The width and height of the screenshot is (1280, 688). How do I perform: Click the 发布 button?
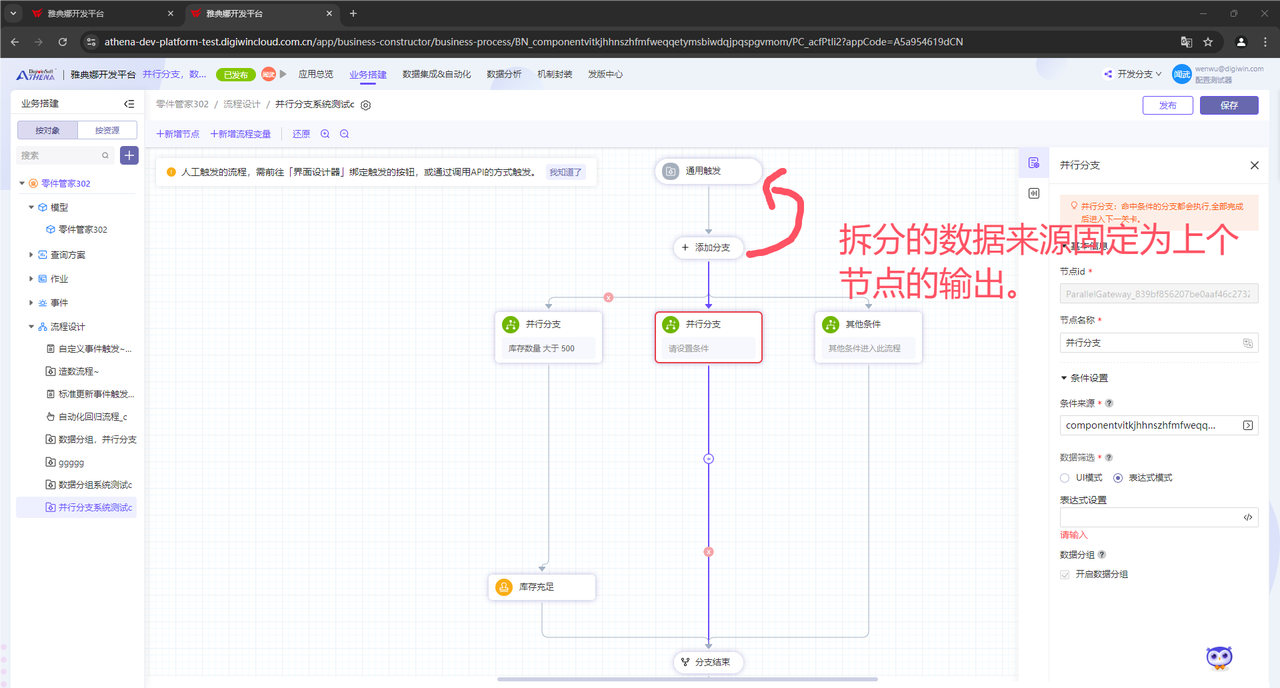1168,105
